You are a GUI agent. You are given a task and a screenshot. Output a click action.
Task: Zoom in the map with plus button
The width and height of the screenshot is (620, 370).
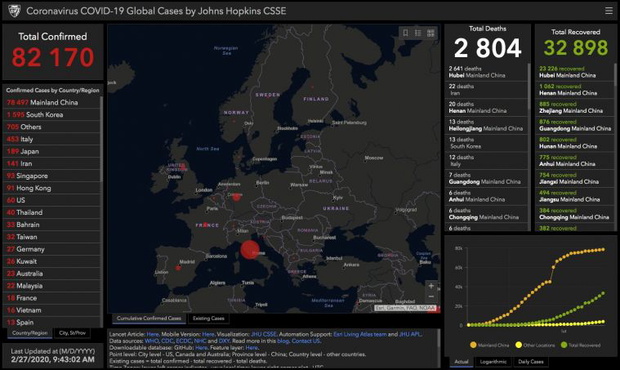[431, 285]
